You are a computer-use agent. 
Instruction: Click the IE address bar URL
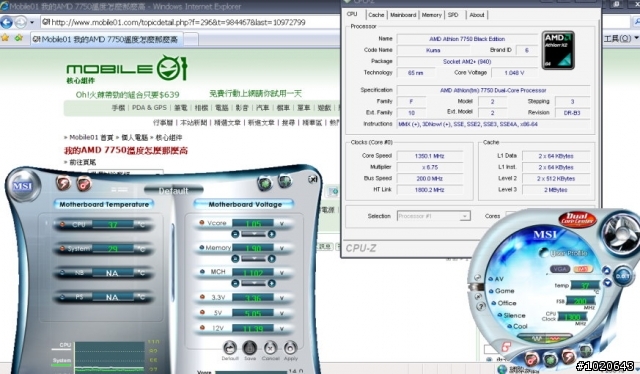179,22
